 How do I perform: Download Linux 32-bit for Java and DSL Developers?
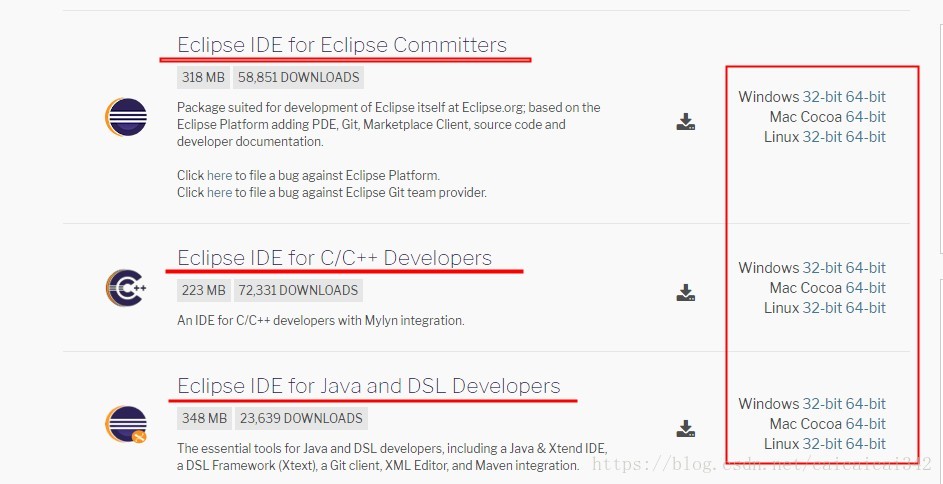[822, 444]
